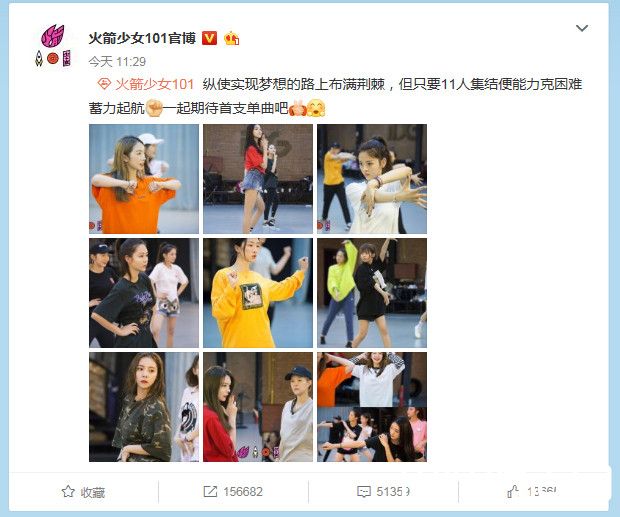The image size is (620, 517).
Task: Open the 火箭少女101 super topic link
Action: [x=154, y=84]
